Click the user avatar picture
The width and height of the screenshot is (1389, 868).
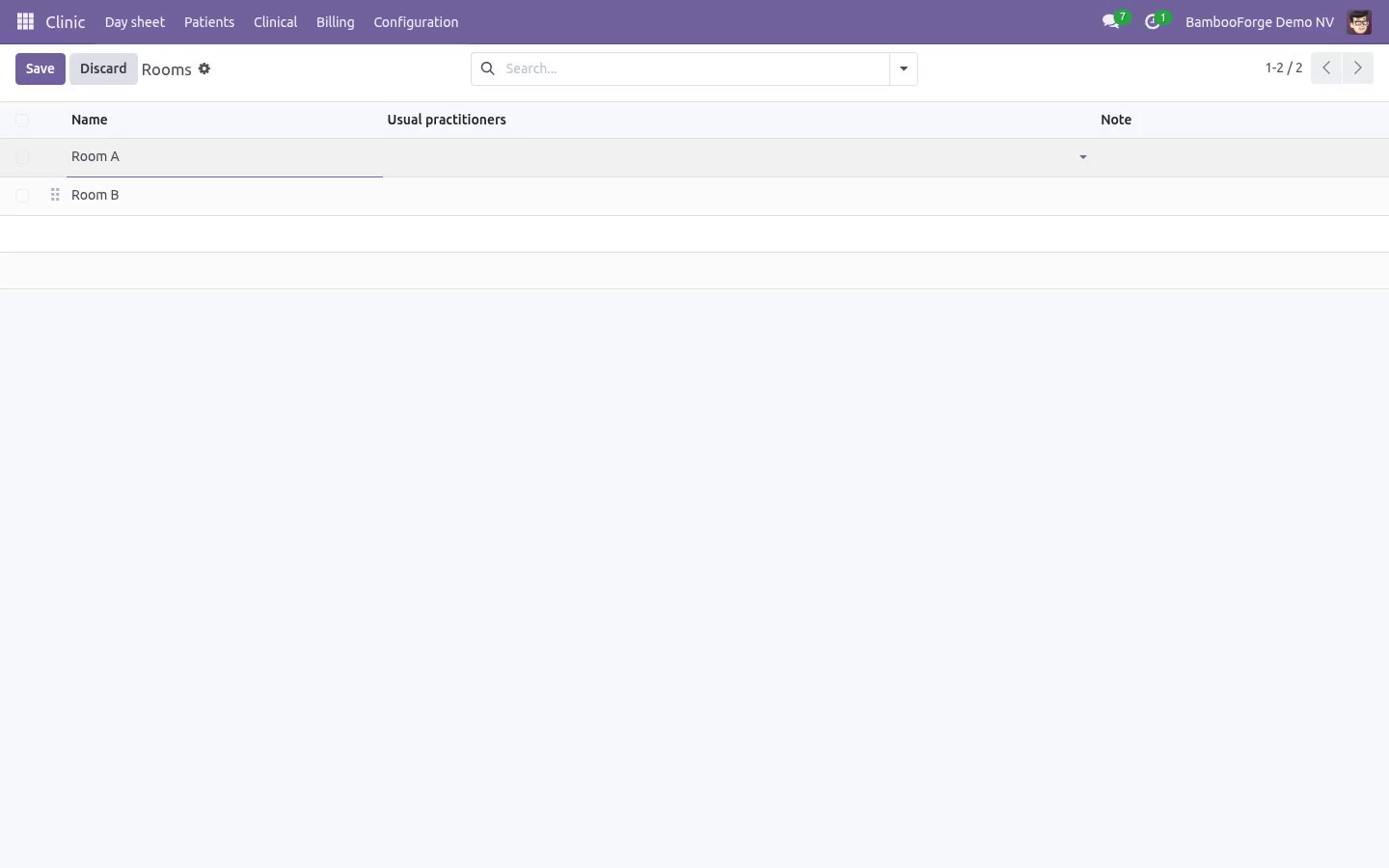(x=1359, y=21)
